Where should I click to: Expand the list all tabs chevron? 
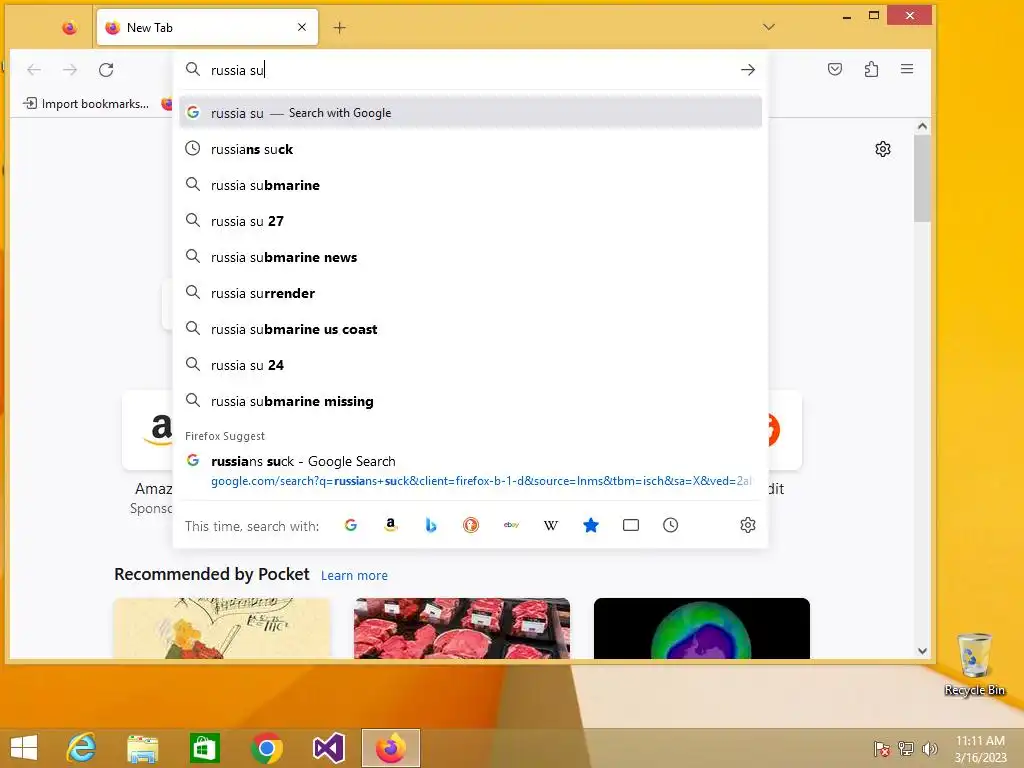[x=769, y=27]
